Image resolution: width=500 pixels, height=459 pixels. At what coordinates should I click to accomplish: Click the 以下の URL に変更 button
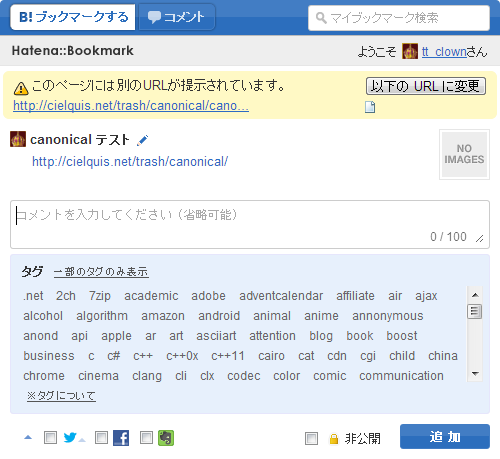pyautogui.click(x=426, y=86)
